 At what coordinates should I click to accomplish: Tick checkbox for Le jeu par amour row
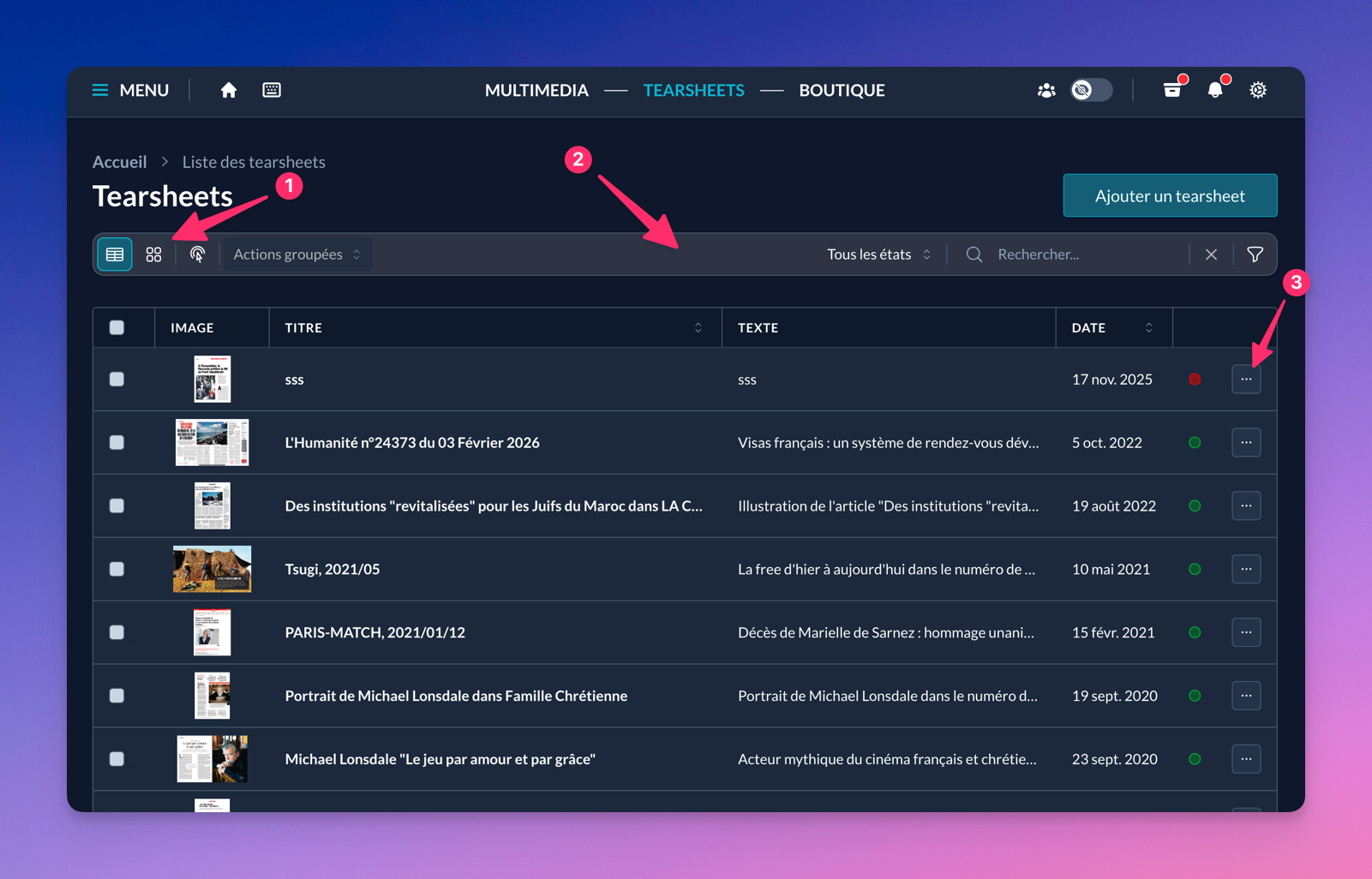[x=117, y=759]
